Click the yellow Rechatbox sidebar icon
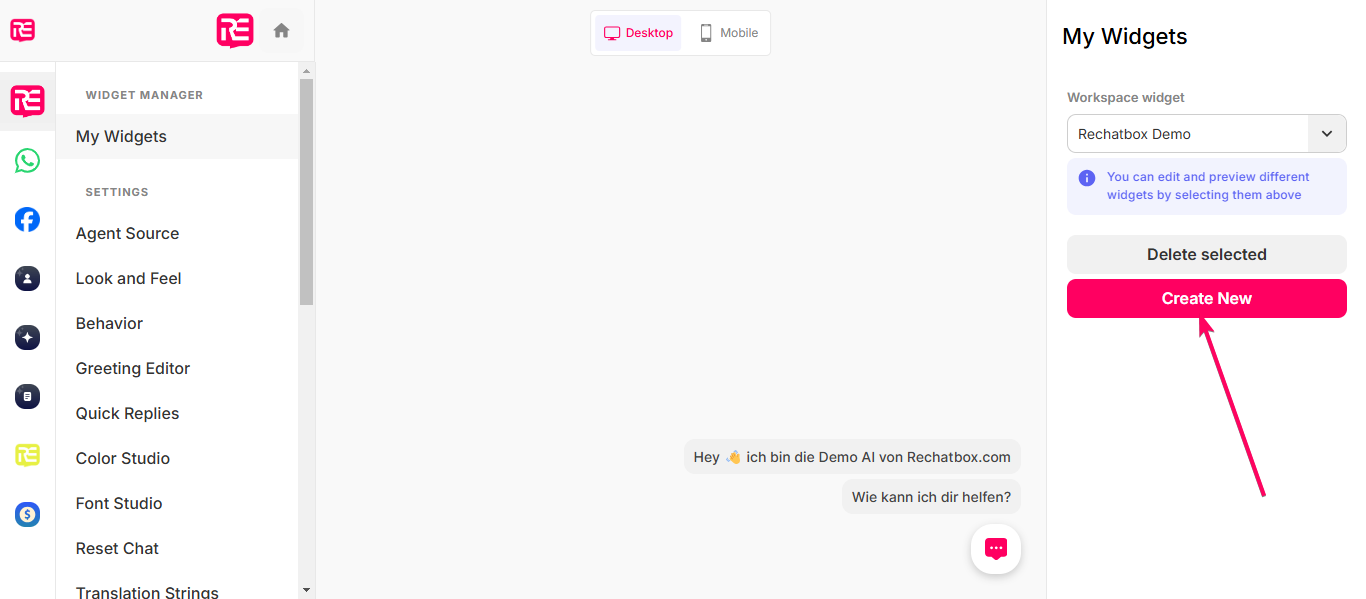 tap(27, 455)
